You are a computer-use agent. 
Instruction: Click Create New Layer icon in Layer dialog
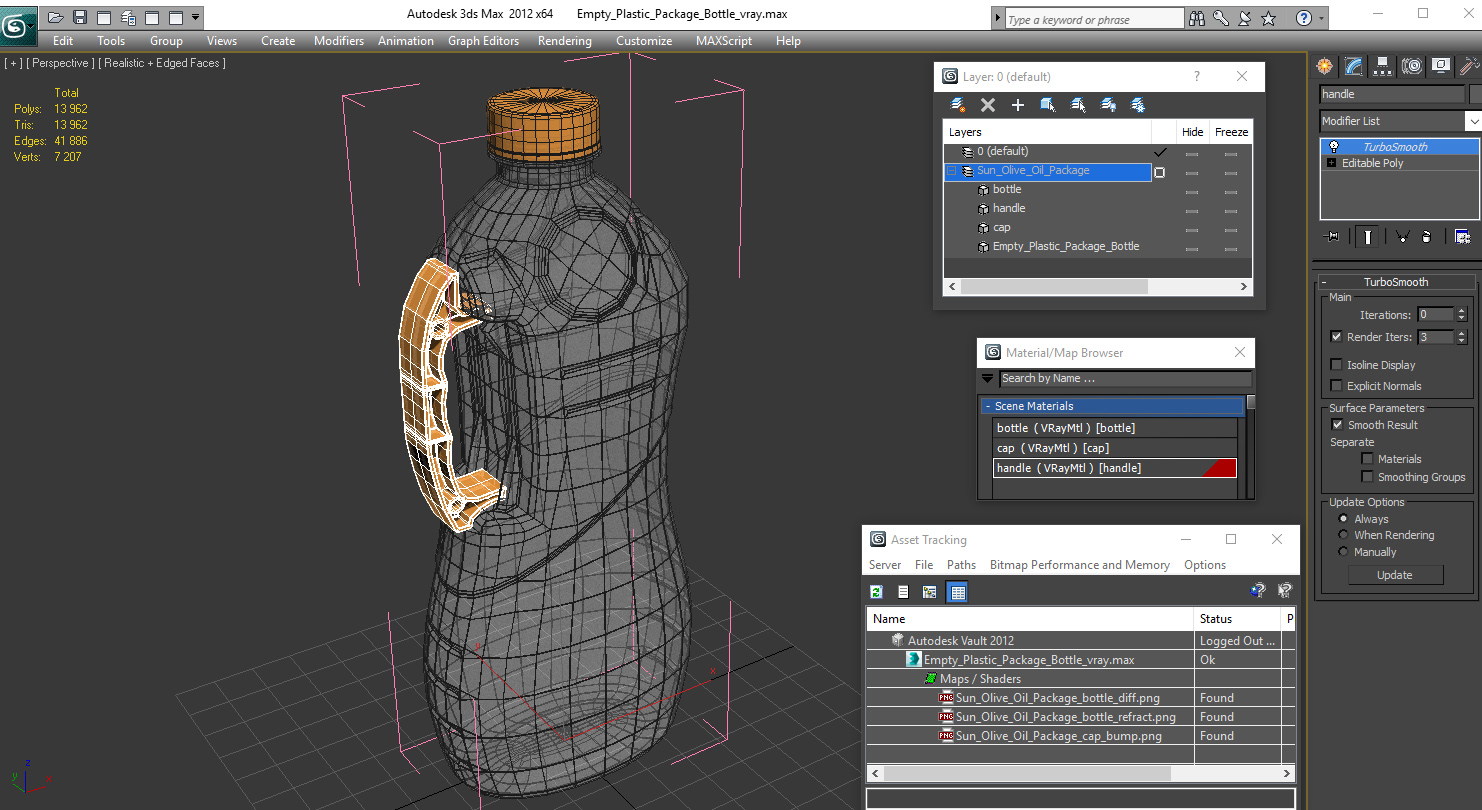958,105
